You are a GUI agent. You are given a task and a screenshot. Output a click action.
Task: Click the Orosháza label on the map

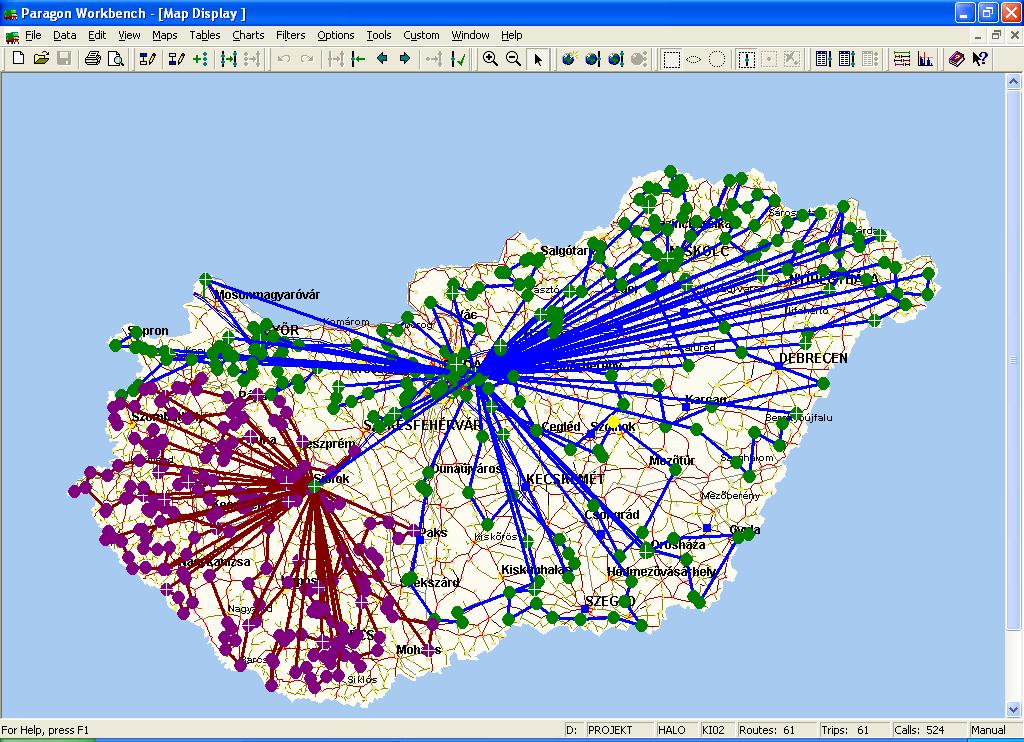(678, 544)
